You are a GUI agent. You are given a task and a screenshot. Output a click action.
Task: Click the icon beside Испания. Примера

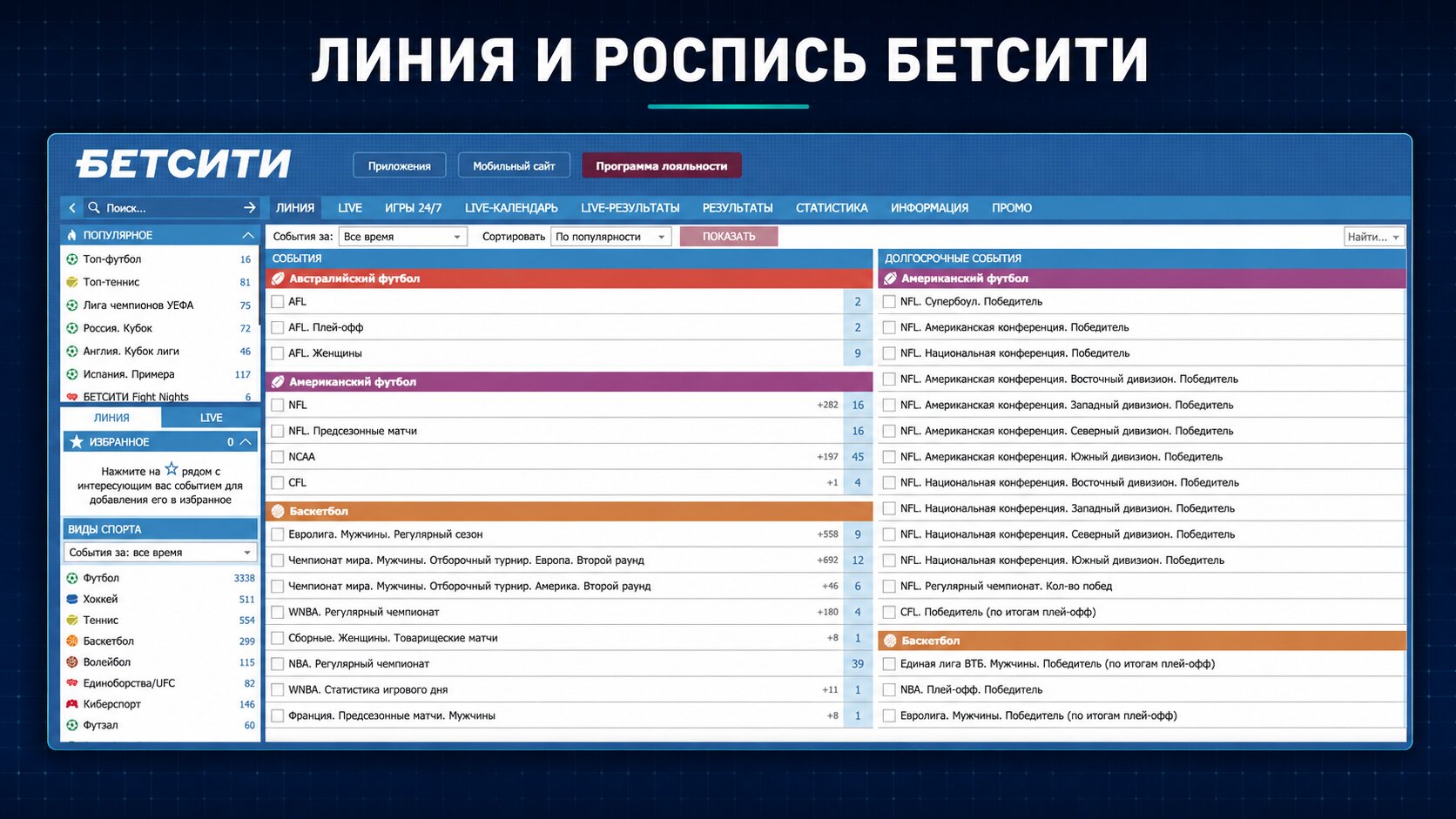click(72, 374)
